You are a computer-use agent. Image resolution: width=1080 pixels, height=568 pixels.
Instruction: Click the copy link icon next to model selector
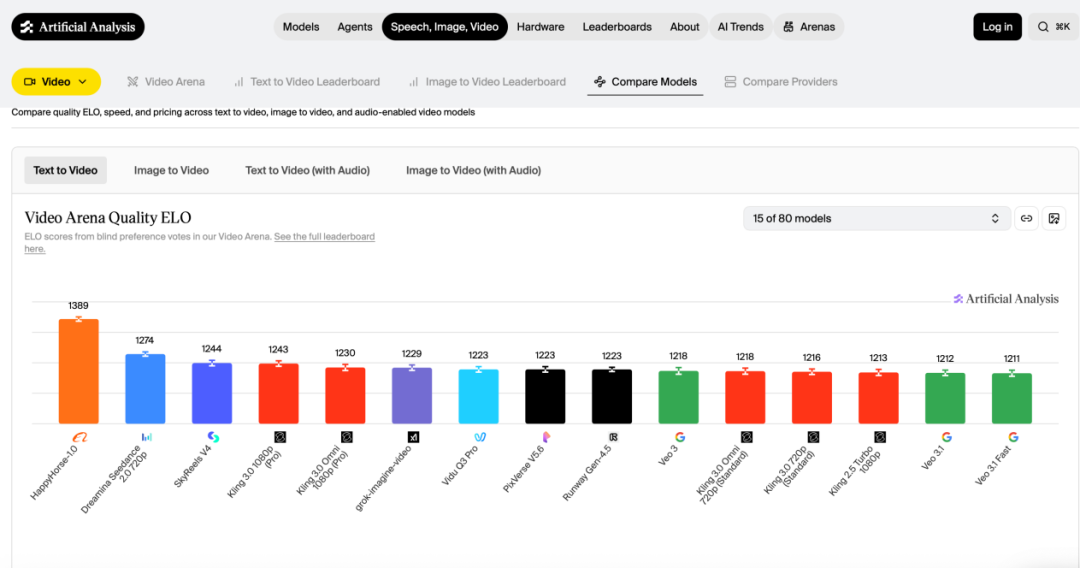point(1026,218)
